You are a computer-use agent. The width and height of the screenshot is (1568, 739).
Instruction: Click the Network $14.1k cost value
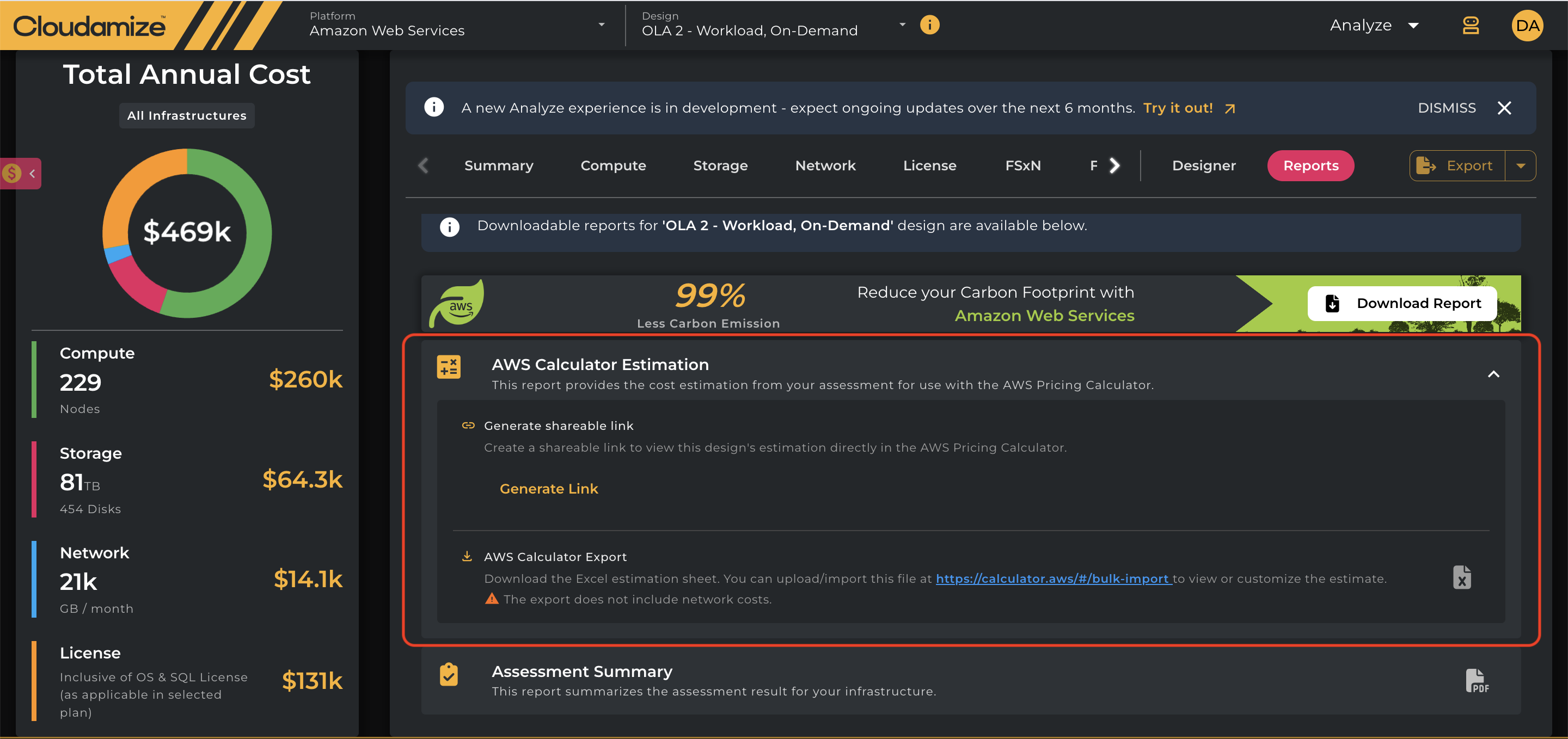click(x=308, y=579)
